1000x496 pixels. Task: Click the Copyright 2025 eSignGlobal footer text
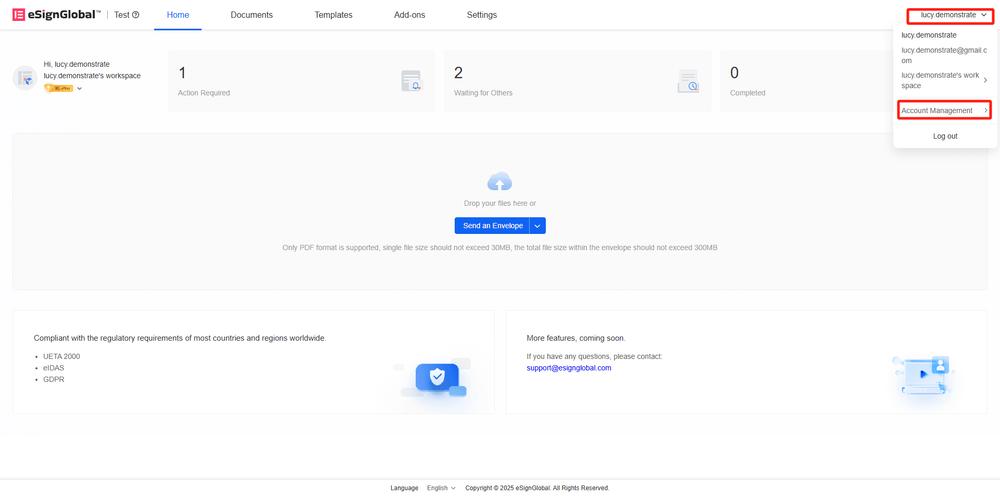tap(537, 488)
